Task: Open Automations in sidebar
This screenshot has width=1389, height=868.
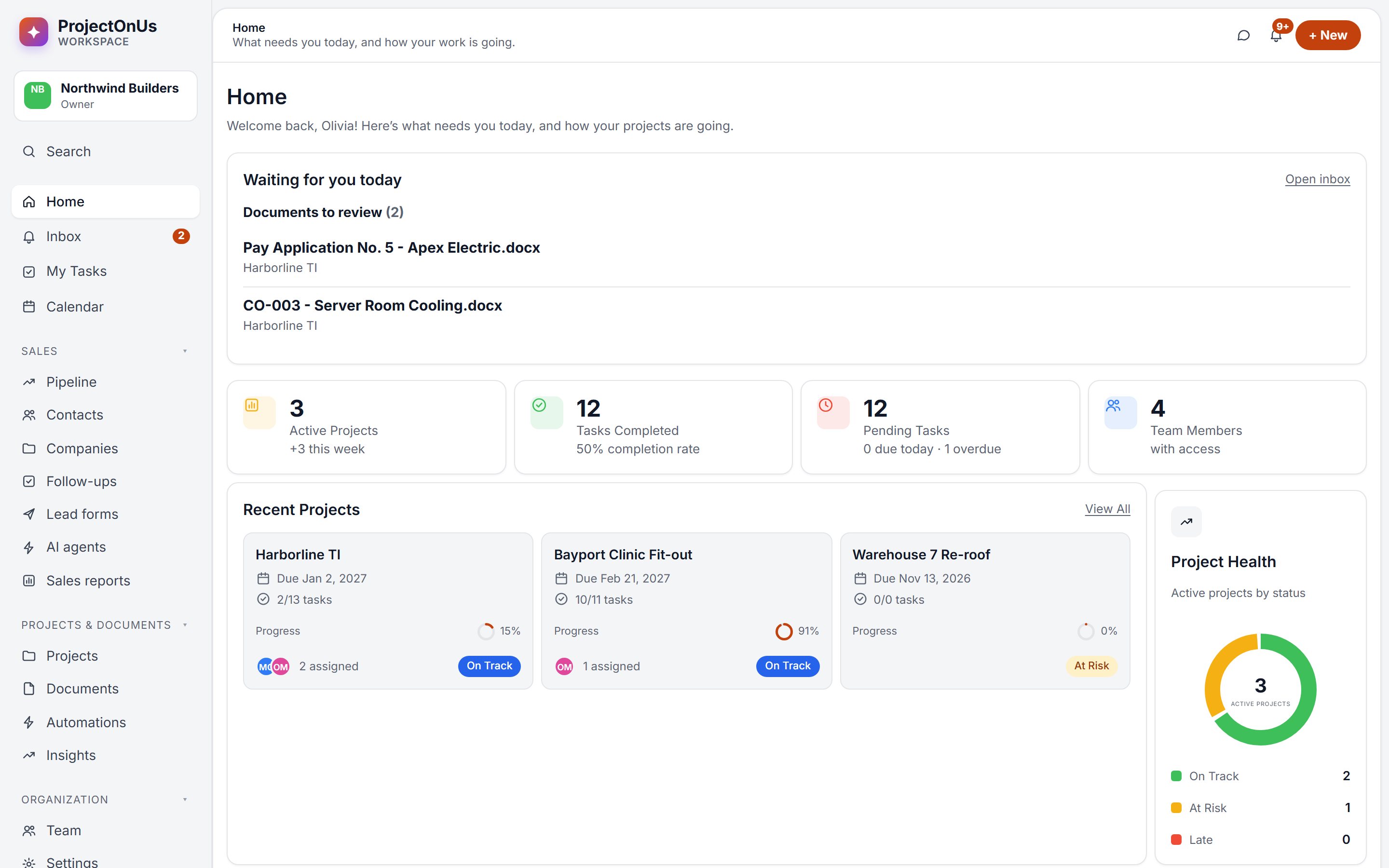Action: pyautogui.click(x=106, y=722)
